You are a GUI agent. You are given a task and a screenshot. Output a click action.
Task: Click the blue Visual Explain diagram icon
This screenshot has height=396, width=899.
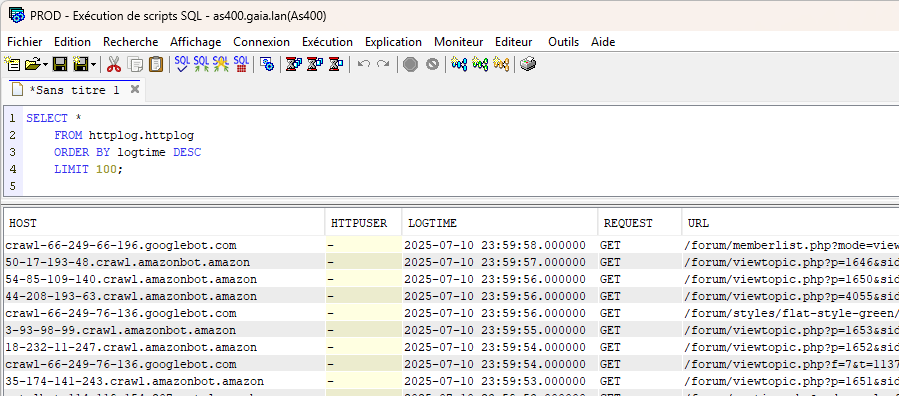point(459,64)
